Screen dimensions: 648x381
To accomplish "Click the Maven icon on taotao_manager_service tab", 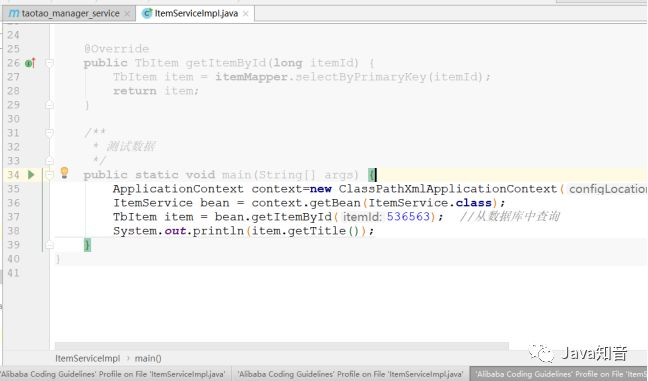I will [14, 14].
